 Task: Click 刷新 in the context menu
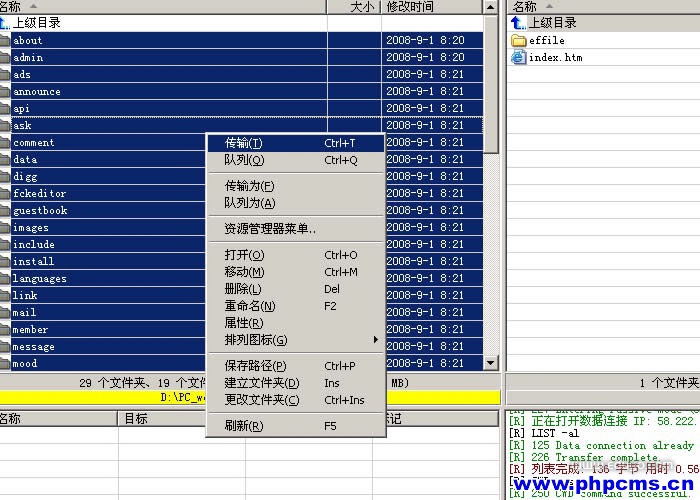click(244, 426)
